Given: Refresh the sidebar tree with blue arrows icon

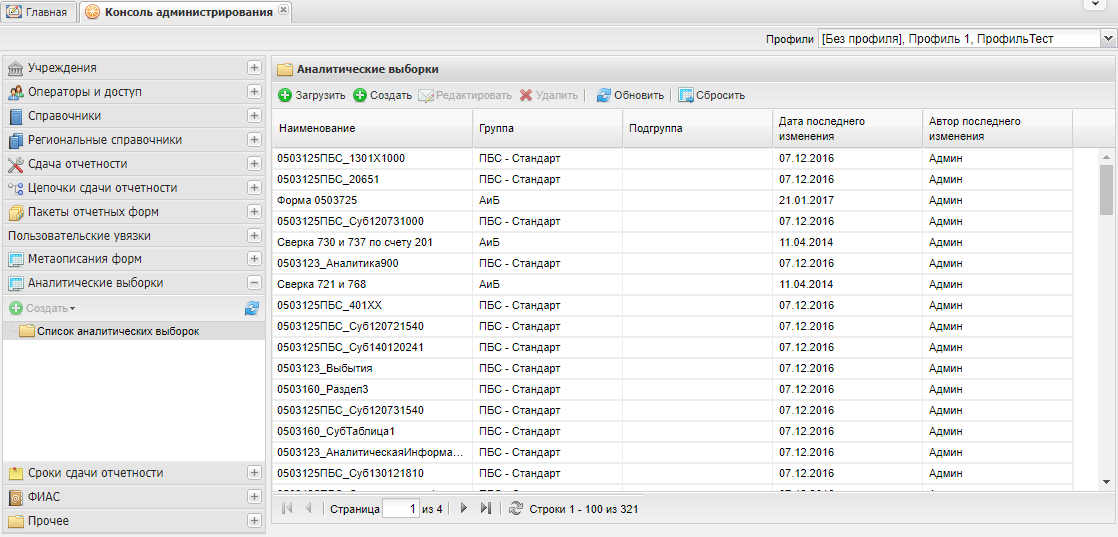Looking at the screenshot, I should (252, 308).
